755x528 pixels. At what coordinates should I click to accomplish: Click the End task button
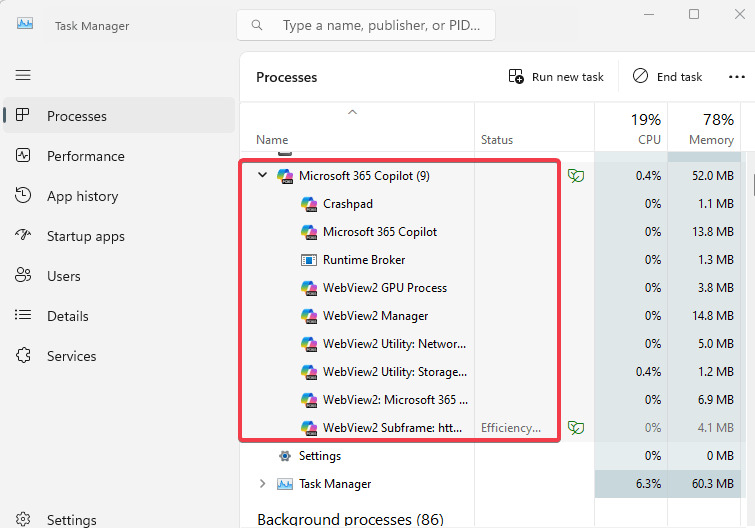[667, 77]
